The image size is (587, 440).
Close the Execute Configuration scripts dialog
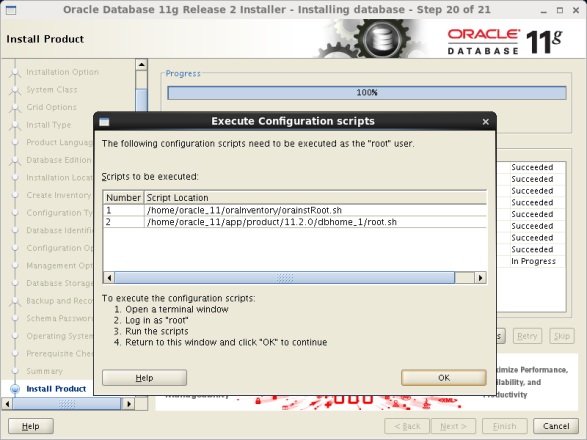pos(486,122)
